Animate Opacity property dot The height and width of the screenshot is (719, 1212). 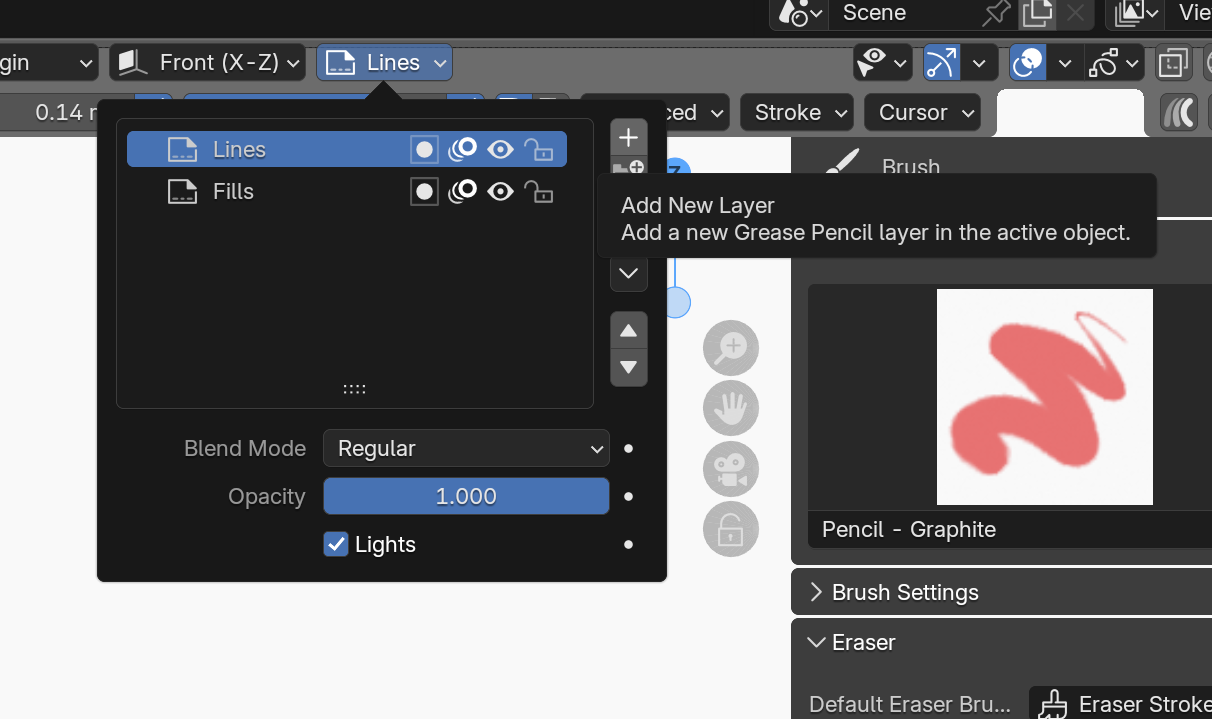tap(628, 496)
